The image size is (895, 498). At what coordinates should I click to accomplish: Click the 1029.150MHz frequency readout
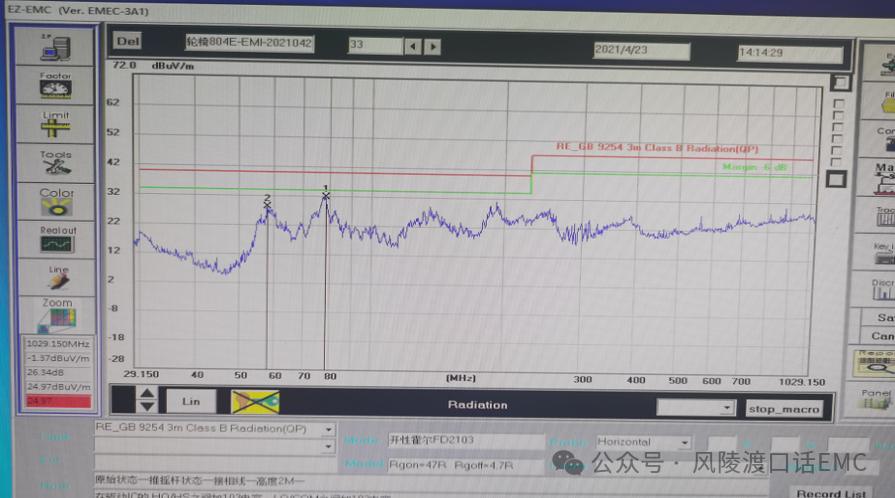(58, 344)
